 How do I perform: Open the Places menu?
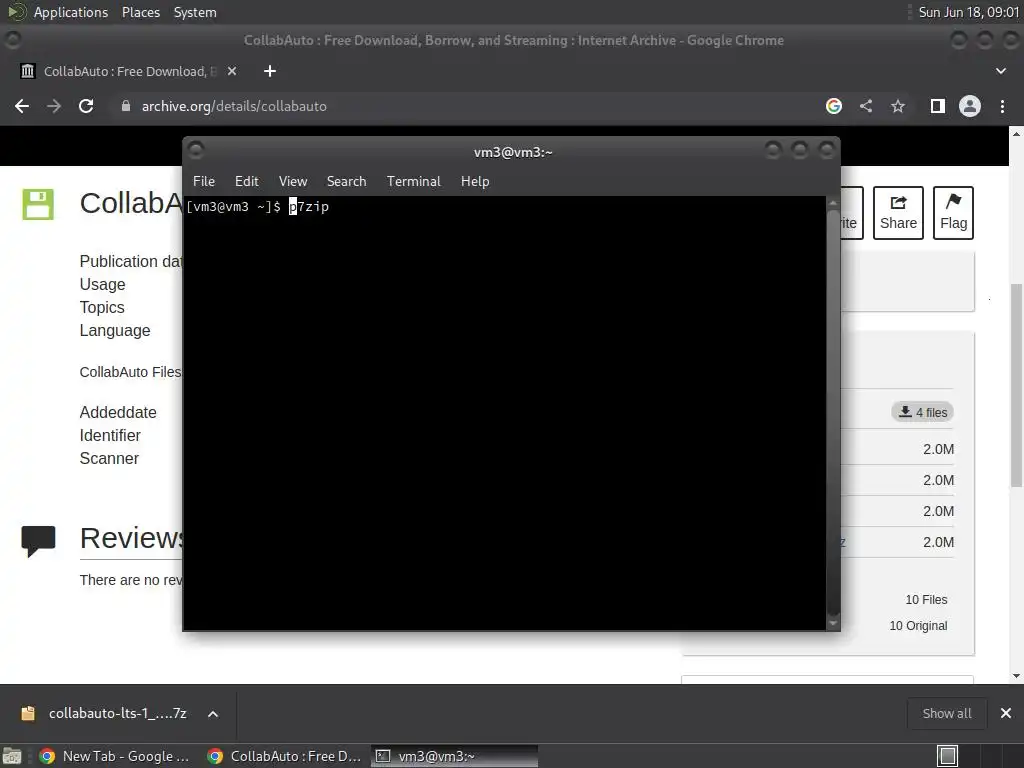140,12
